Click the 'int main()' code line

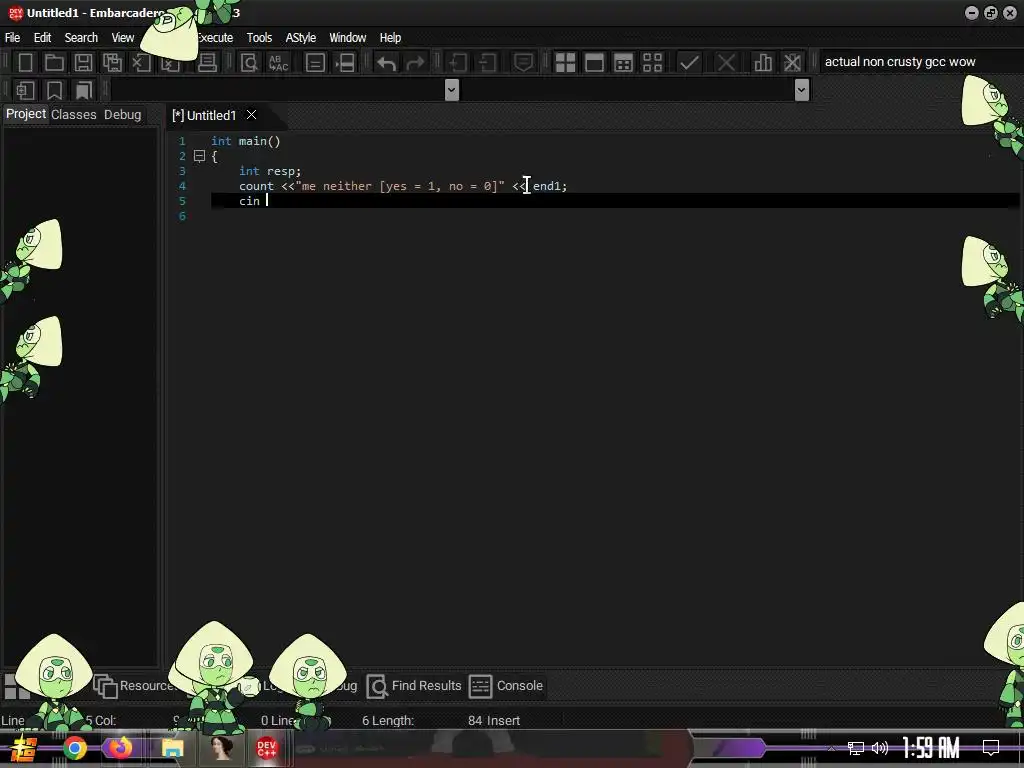(x=246, y=141)
